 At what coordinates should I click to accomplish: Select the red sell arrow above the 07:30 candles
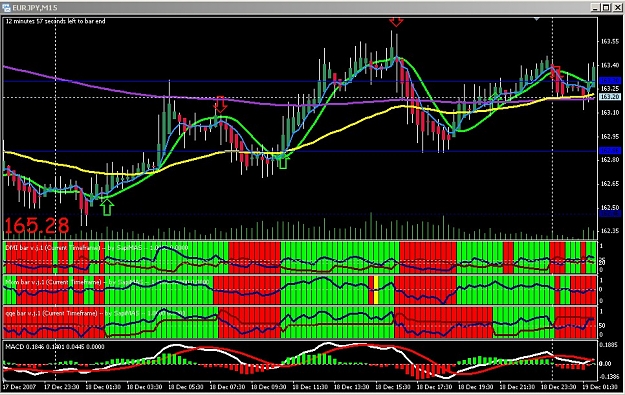point(220,104)
